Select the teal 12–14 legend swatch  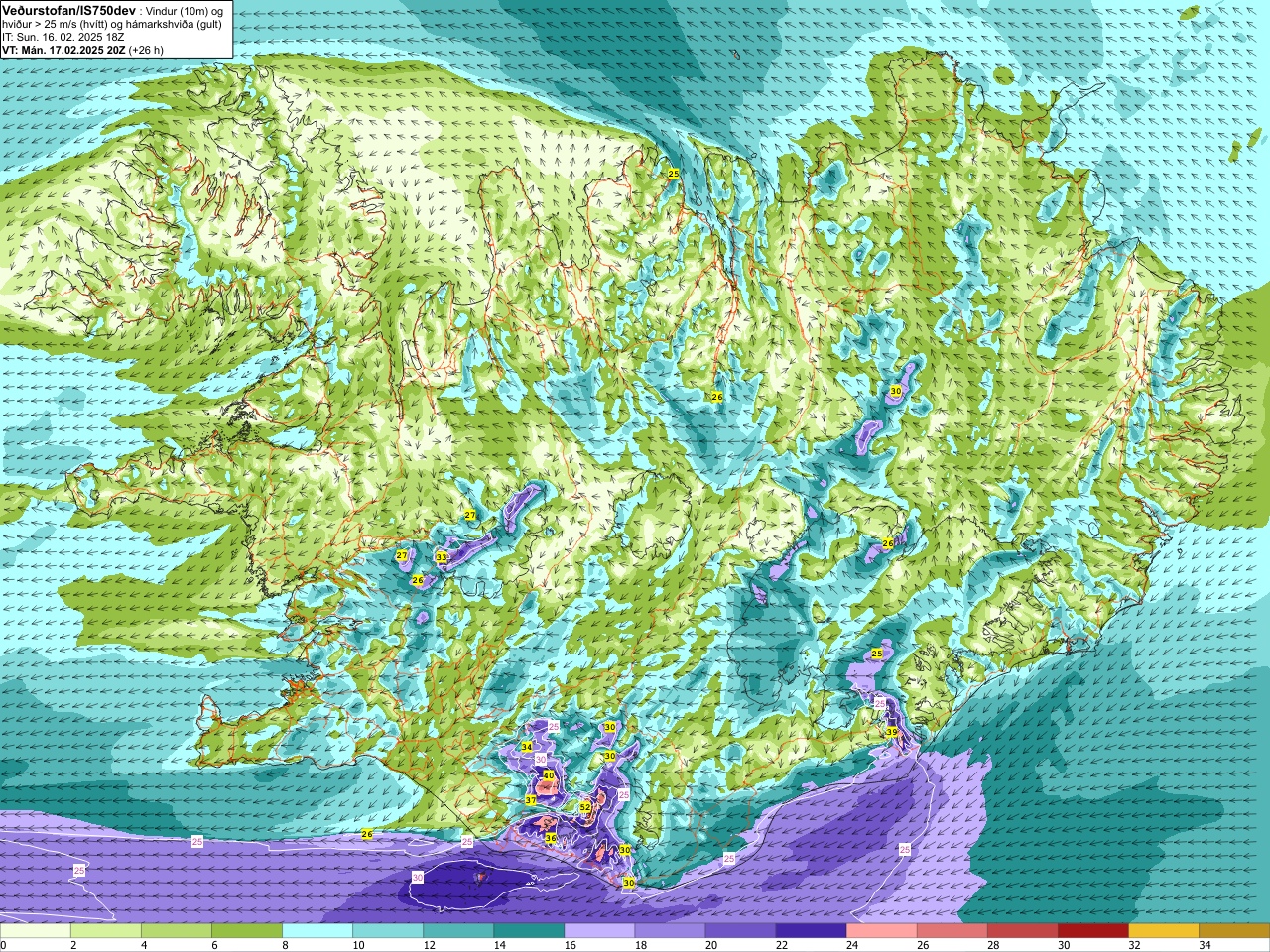tap(458, 931)
